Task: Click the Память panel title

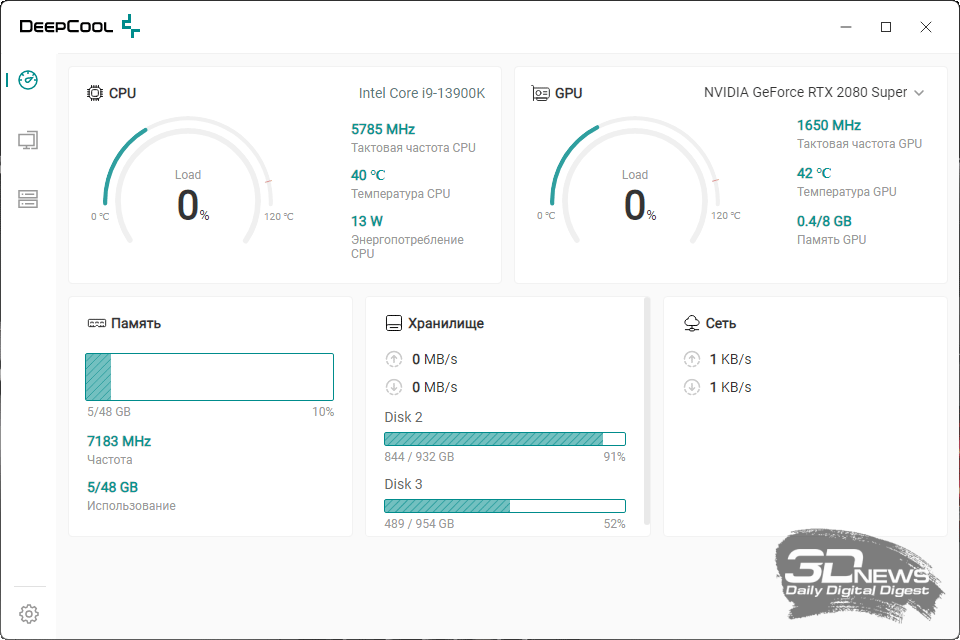Action: point(136,323)
